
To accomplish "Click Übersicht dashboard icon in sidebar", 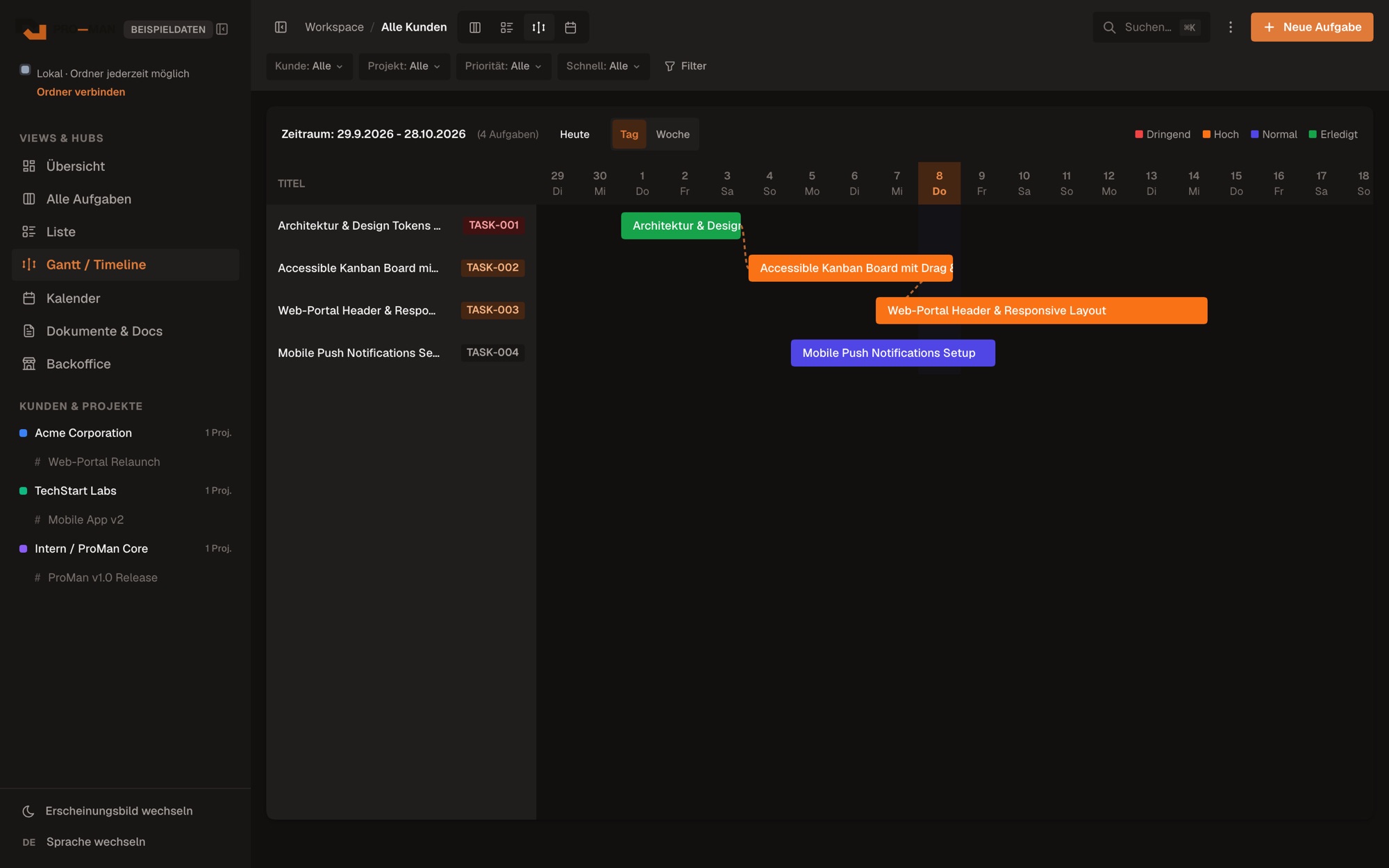I will [29, 167].
